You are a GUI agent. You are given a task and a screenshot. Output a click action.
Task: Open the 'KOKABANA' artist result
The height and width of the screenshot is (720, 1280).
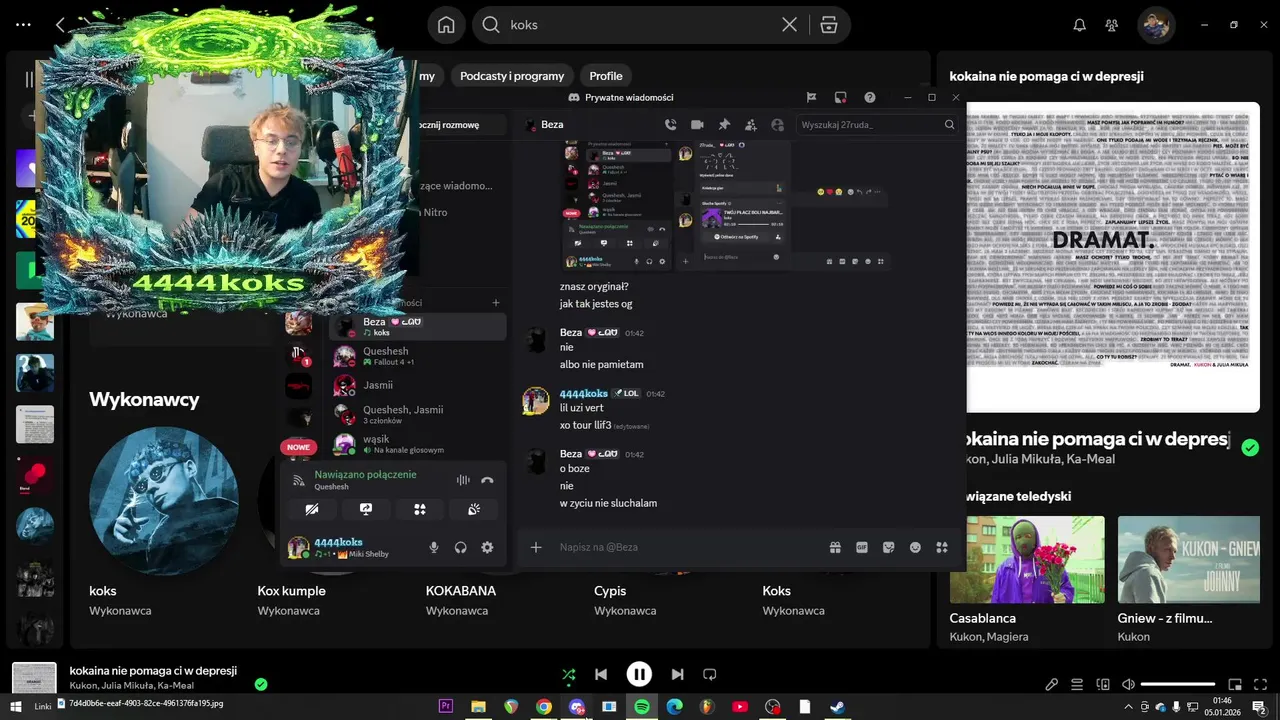tap(461, 591)
